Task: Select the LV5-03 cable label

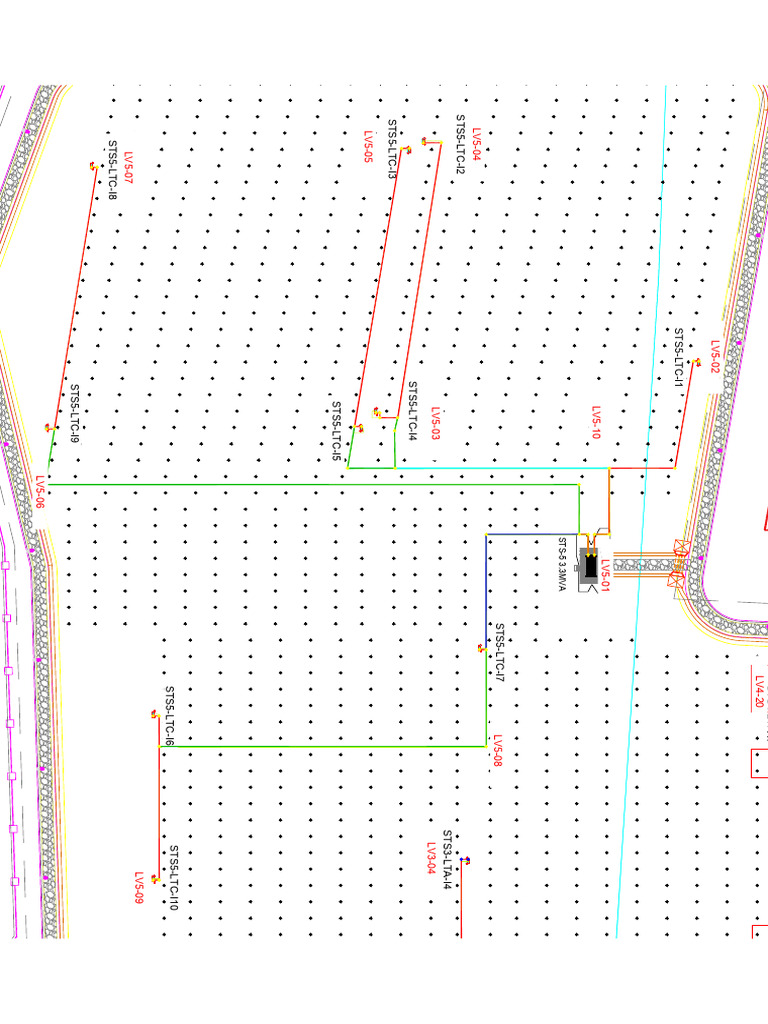Action: pyautogui.click(x=436, y=423)
